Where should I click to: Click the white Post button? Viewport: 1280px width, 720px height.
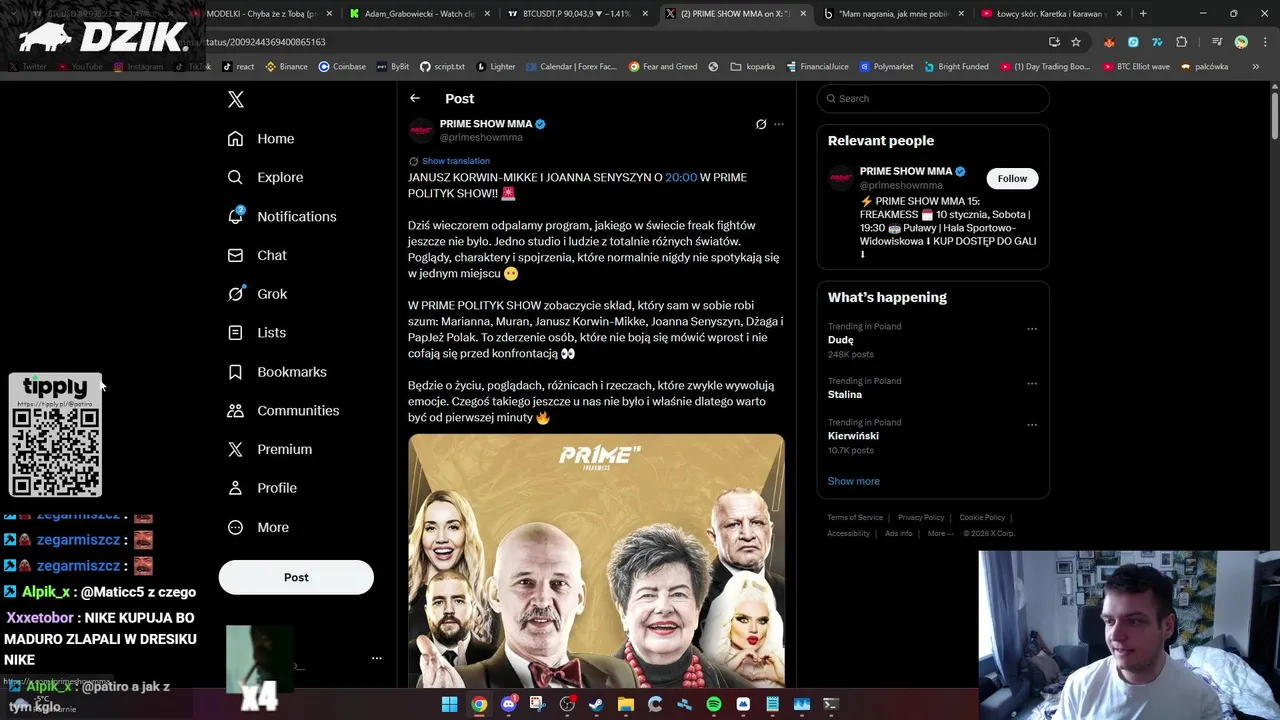point(296,577)
